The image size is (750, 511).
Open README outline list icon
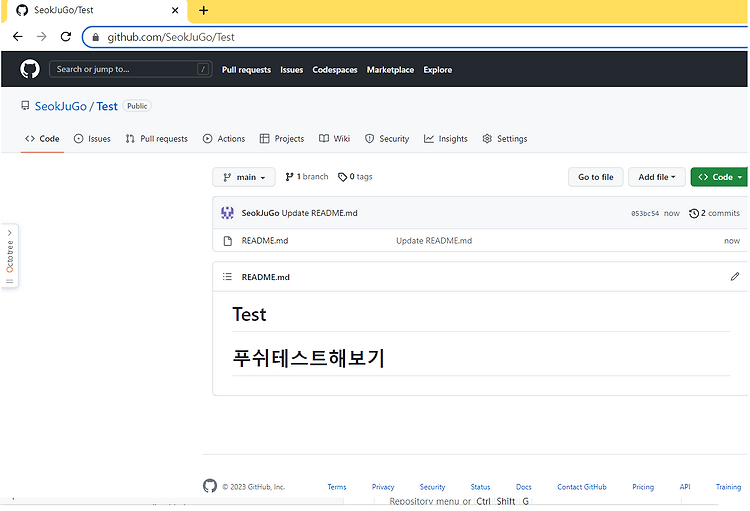(x=227, y=277)
